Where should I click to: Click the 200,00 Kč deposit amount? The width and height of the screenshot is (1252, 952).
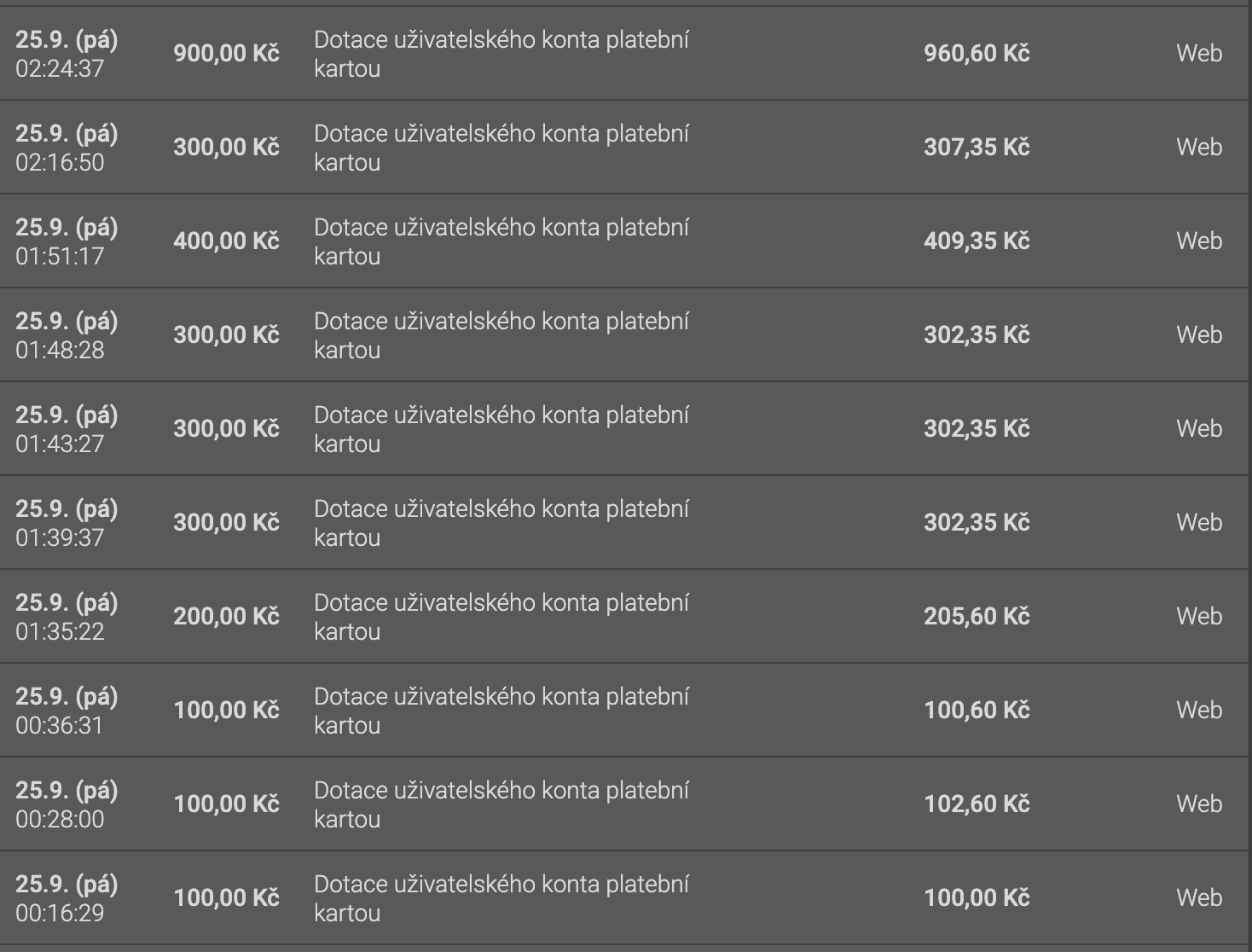pyautogui.click(x=226, y=617)
